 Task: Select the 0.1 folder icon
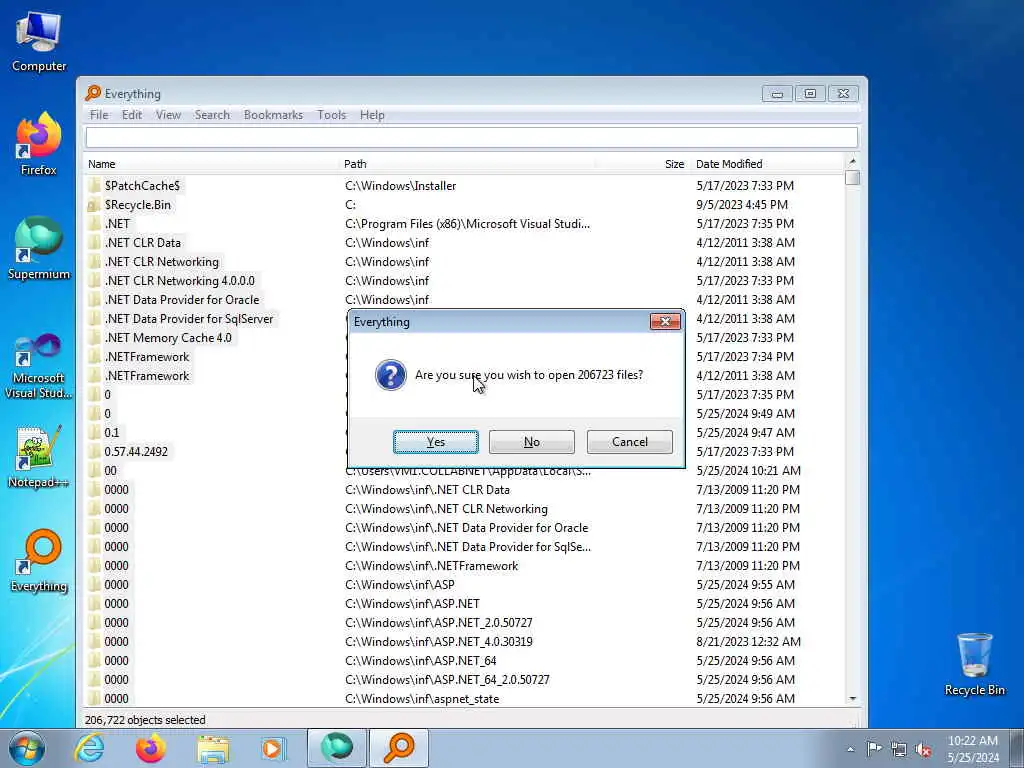coord(94,433)
